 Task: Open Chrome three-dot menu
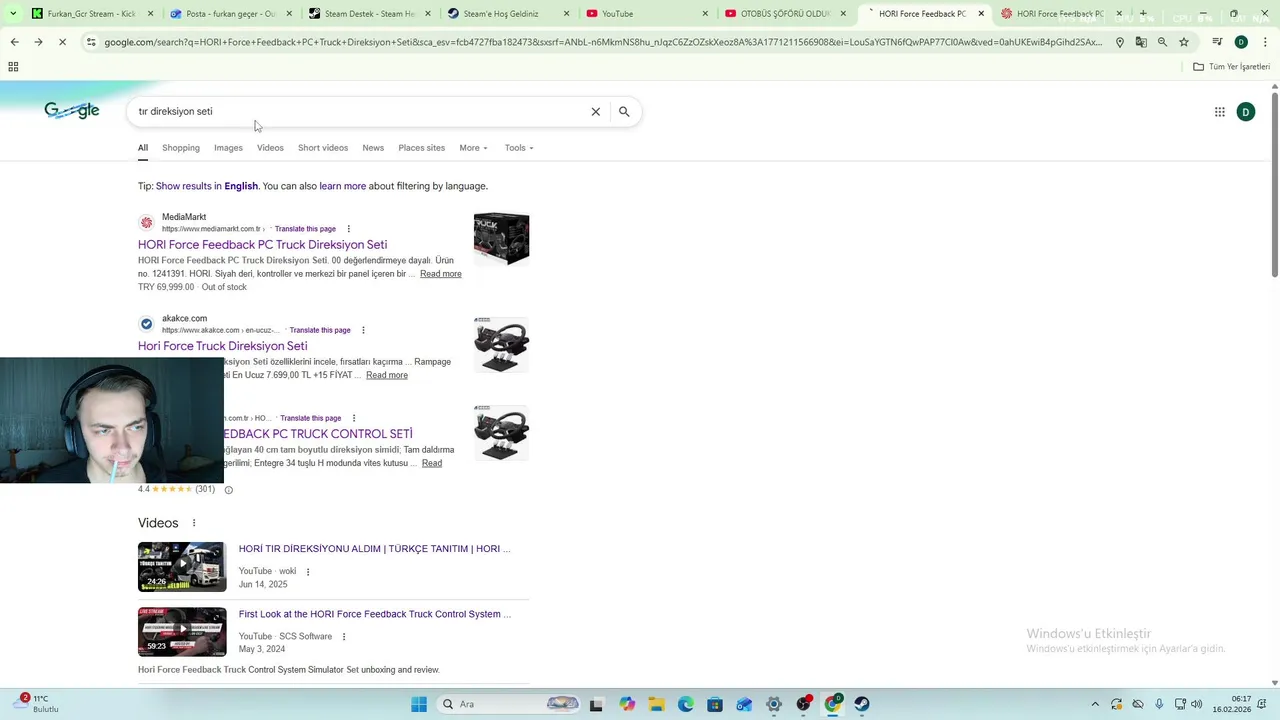coord(1265,42)
